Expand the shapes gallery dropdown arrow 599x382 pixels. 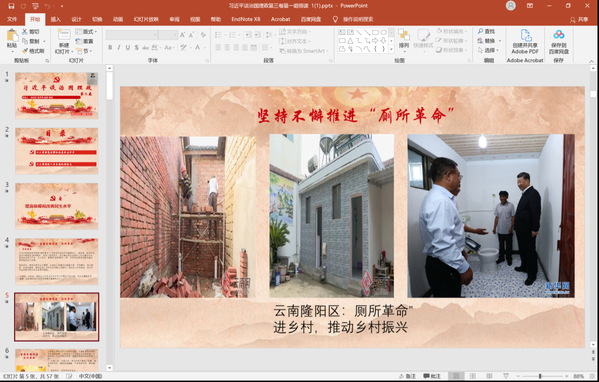point(391,49)
